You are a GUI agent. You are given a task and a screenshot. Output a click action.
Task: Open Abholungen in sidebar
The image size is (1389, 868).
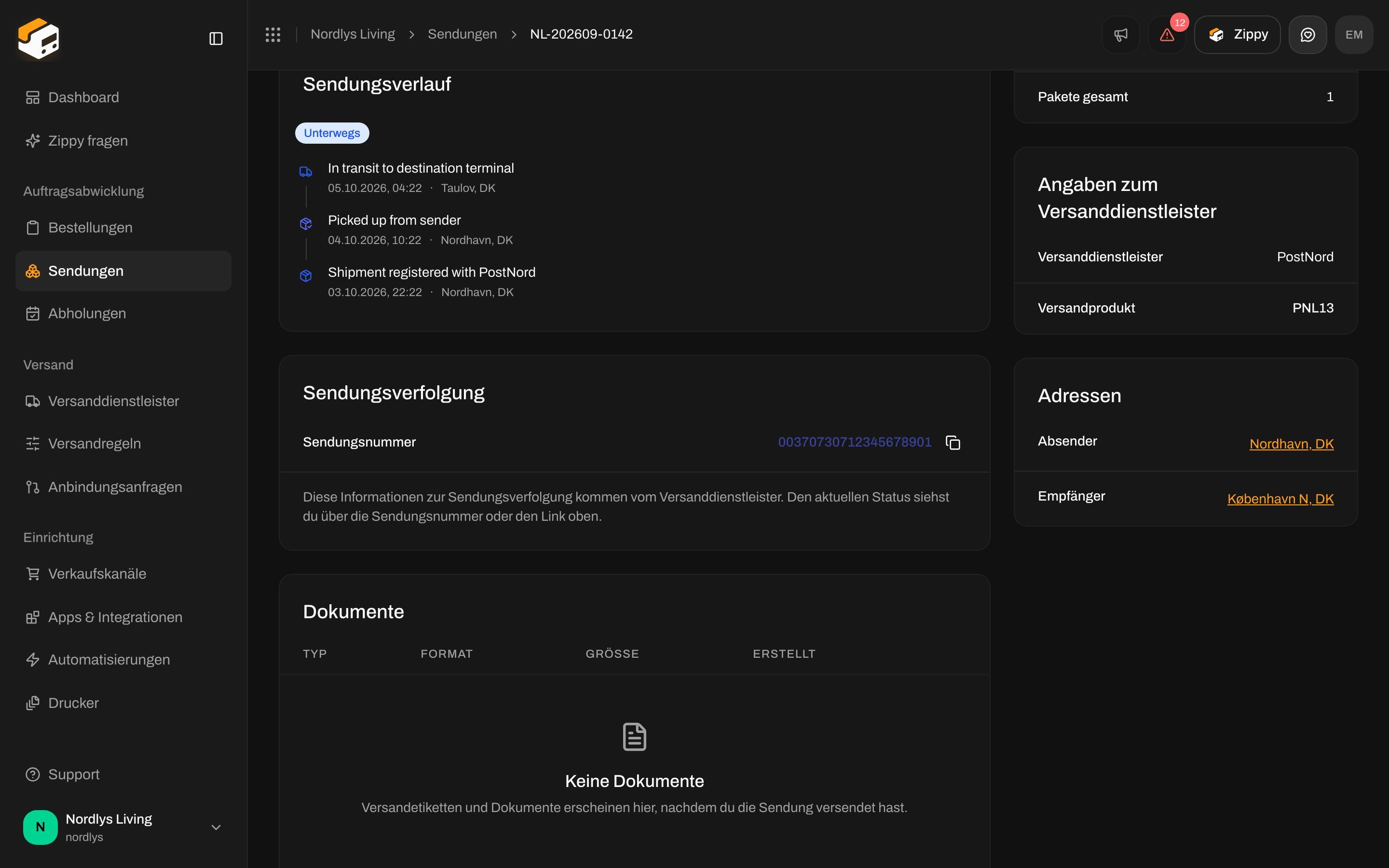(123, 313)
